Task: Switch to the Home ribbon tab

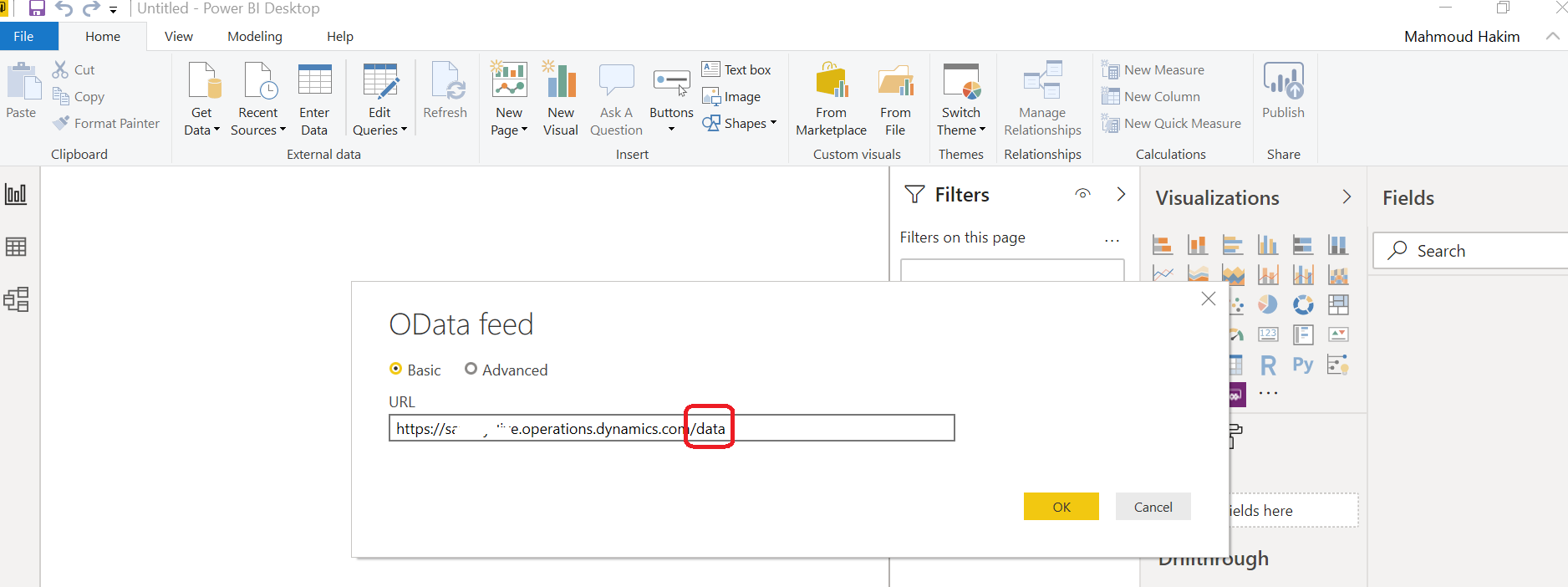Action: 103,36
